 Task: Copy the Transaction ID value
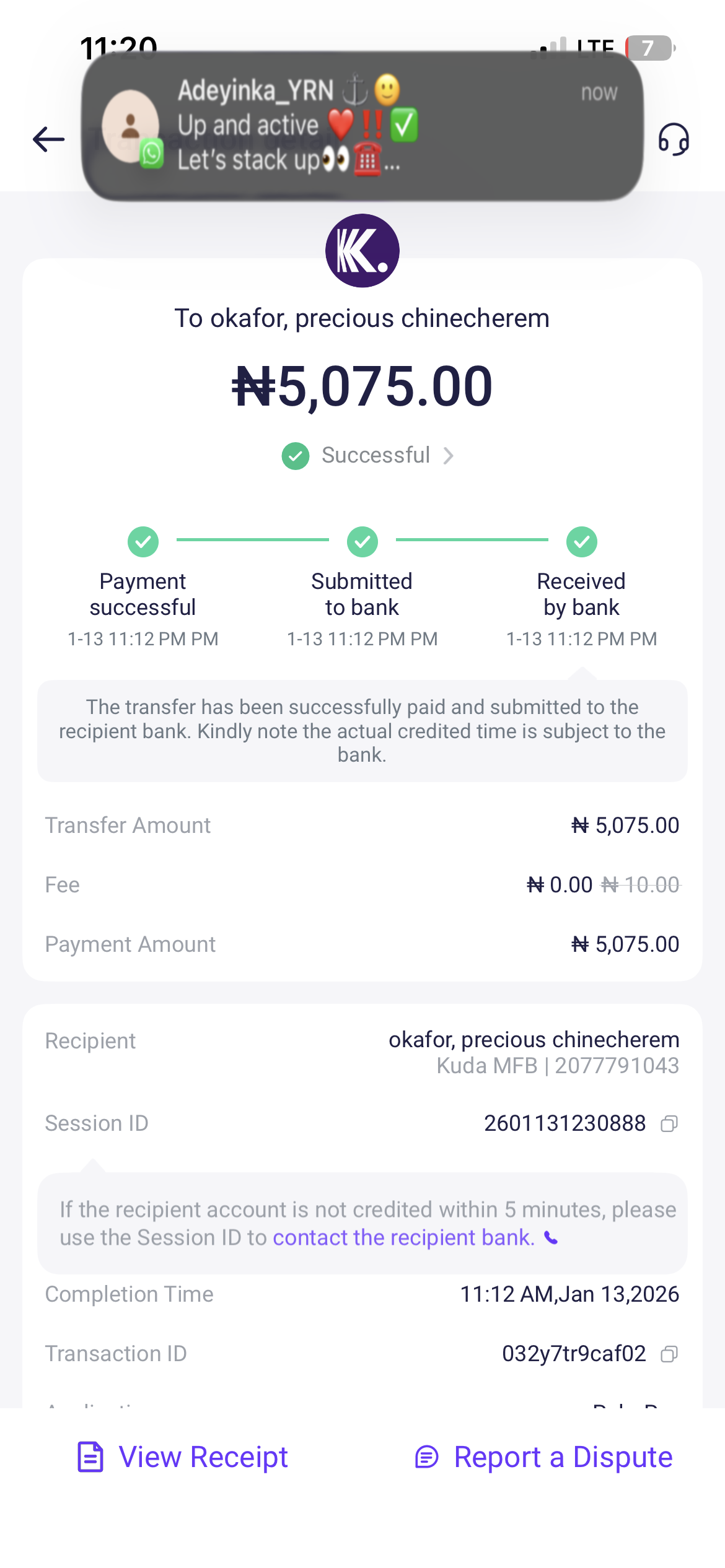tap(669, 1354)
